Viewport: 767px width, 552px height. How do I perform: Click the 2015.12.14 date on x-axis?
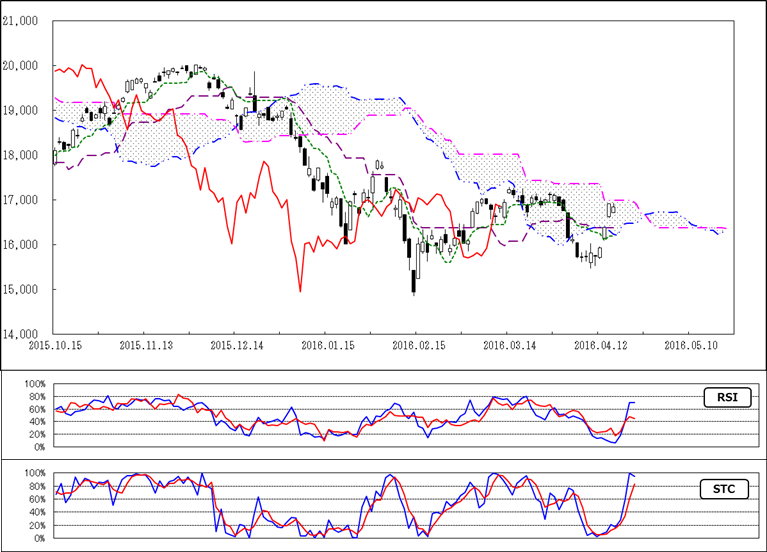tap(235, 345)
